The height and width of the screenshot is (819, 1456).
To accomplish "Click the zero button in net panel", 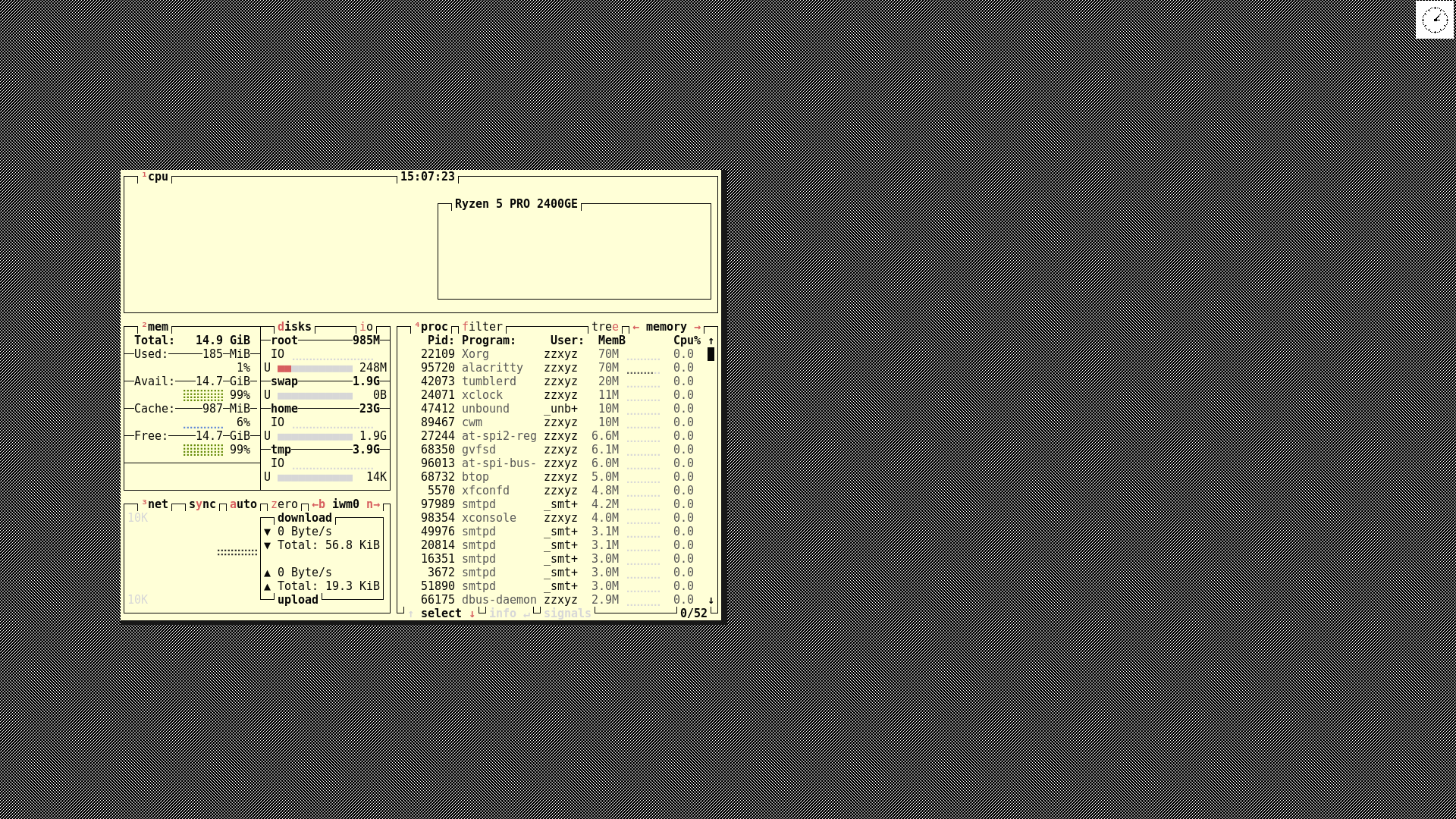I will [284, 504].
